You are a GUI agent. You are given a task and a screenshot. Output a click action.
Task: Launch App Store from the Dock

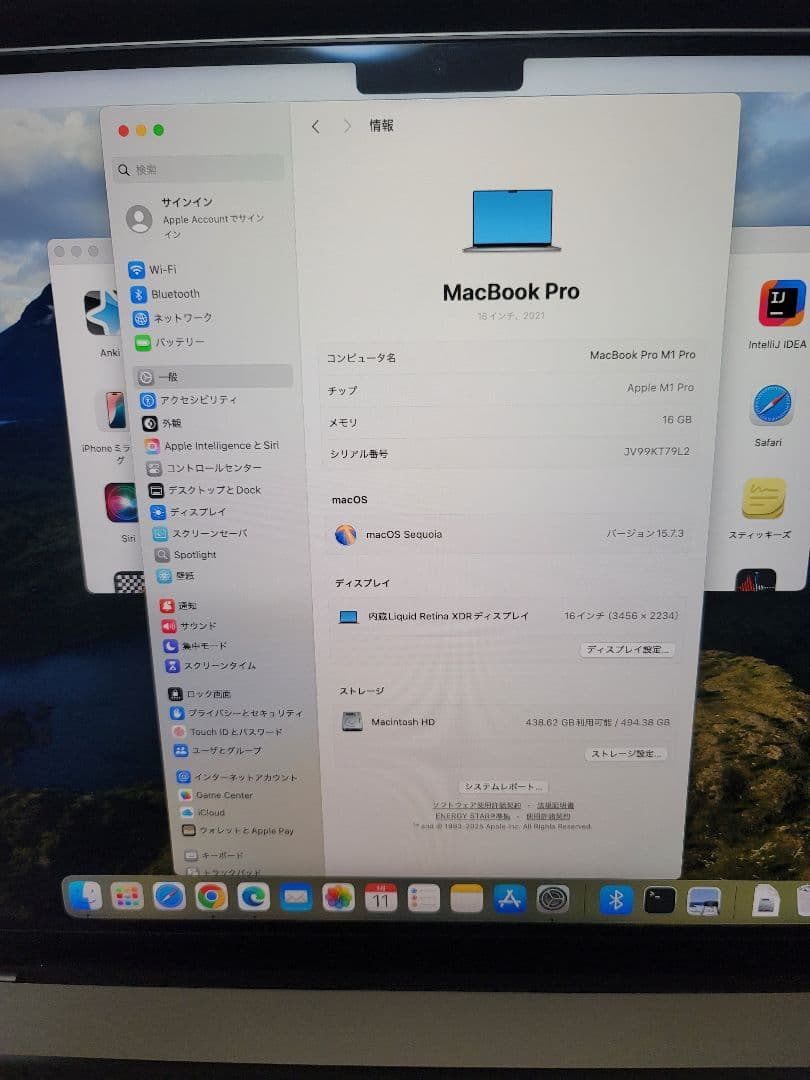pyautogui.click(x=512, y=898)
